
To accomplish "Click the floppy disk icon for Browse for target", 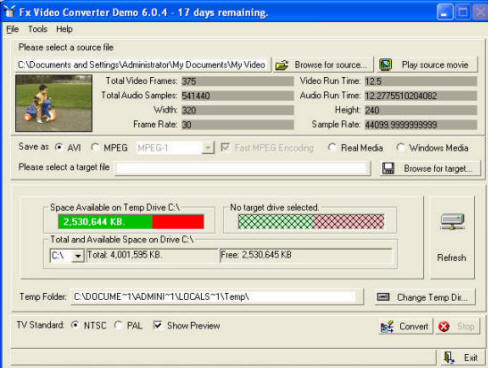I will click(x=388, y=168).
